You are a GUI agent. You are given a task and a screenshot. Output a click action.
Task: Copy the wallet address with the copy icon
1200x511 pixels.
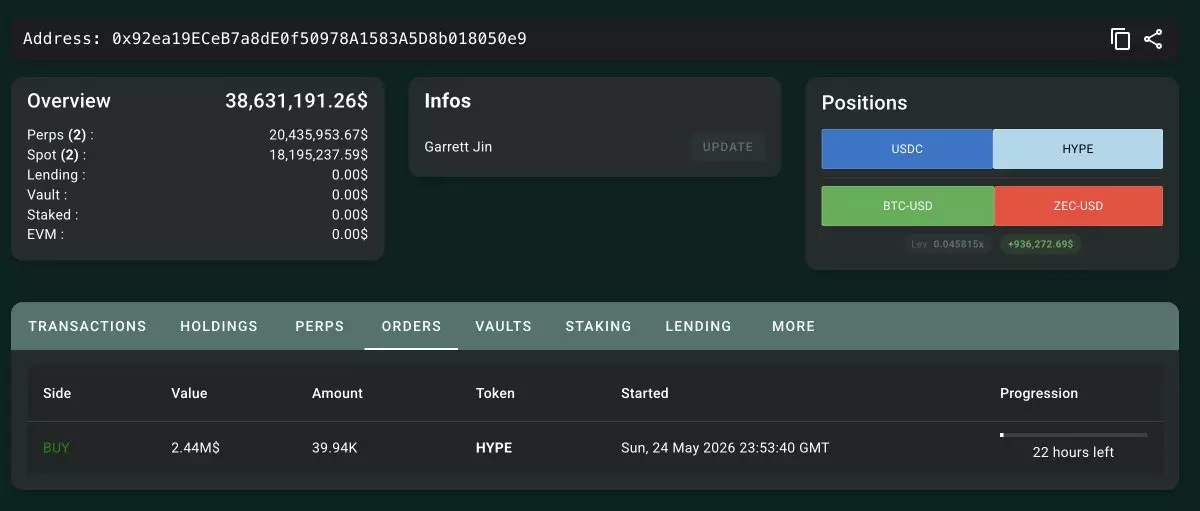1120,39
